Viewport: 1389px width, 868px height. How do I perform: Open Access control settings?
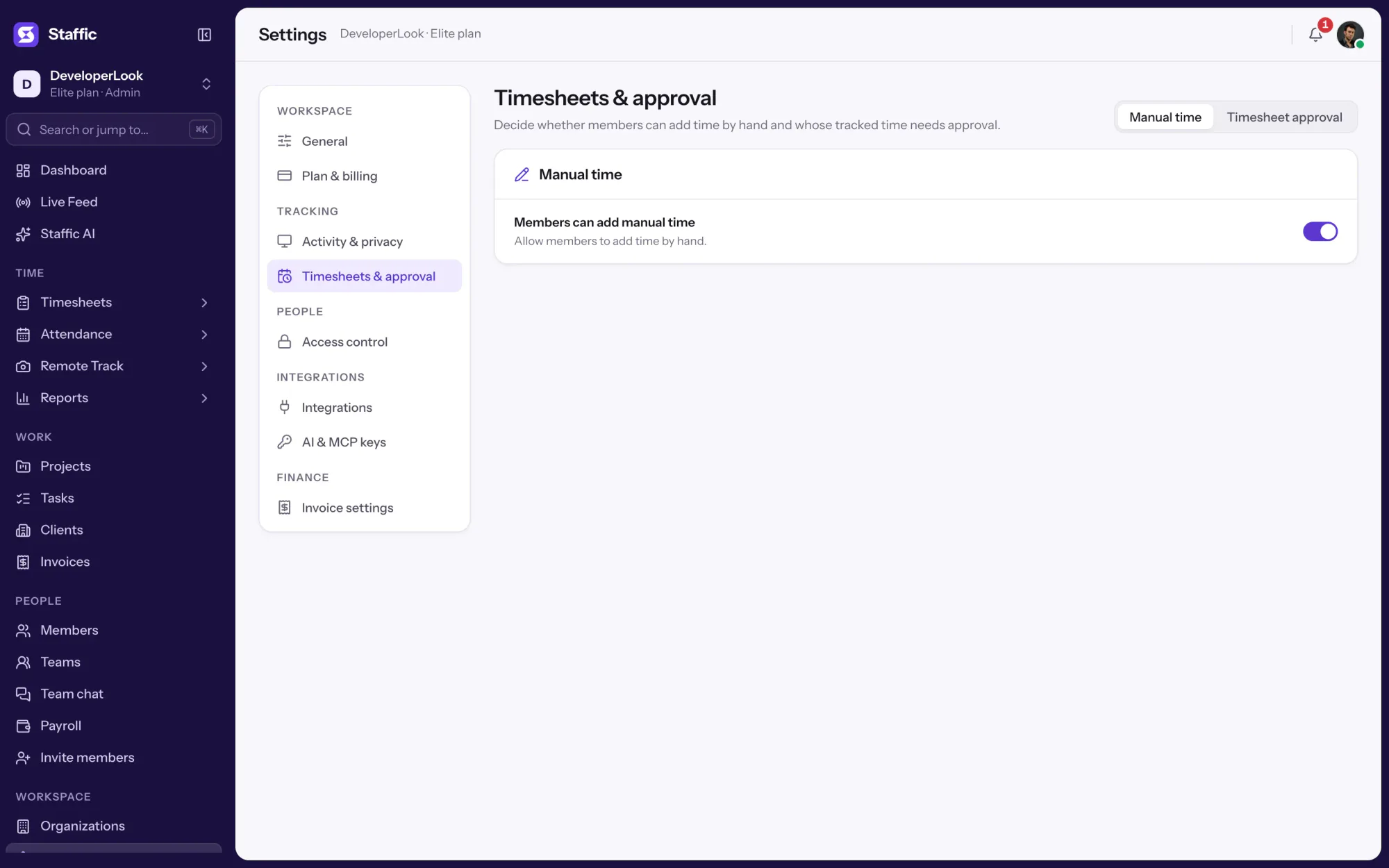tap(364, 342)
